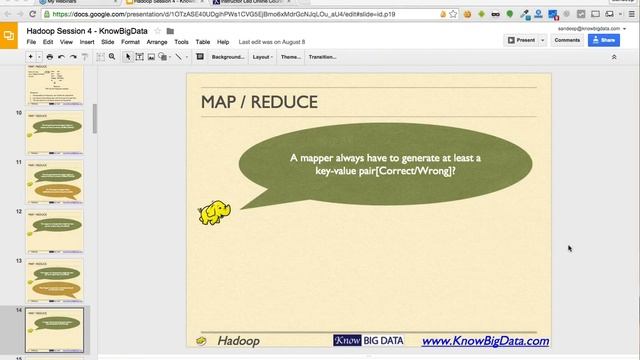
Task: Click the www.KnowBigData.com link on slide
Action: 485,341
